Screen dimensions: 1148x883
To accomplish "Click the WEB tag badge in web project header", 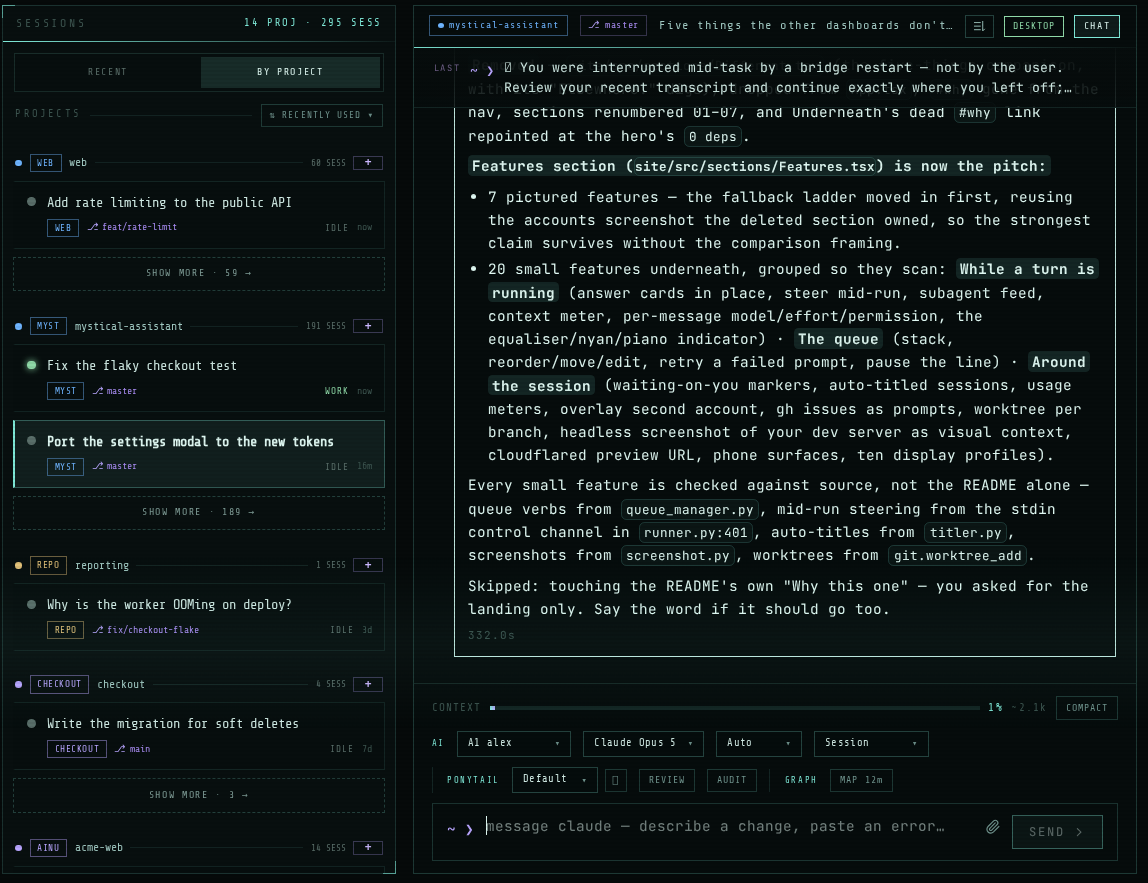I will (x=45, y=163).
